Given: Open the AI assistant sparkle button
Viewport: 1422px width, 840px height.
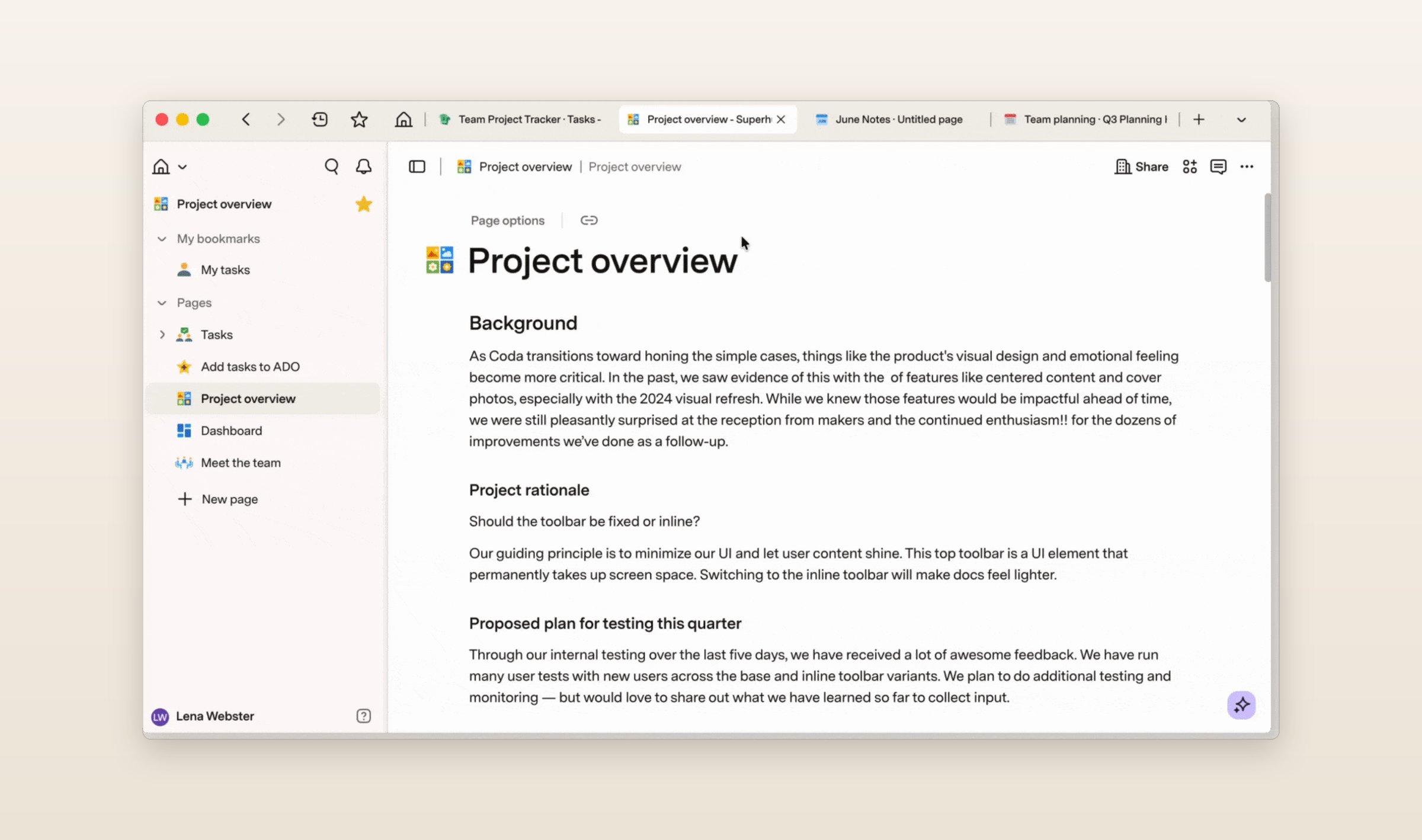Looking at the screenshot, I should coord(1241,705).
